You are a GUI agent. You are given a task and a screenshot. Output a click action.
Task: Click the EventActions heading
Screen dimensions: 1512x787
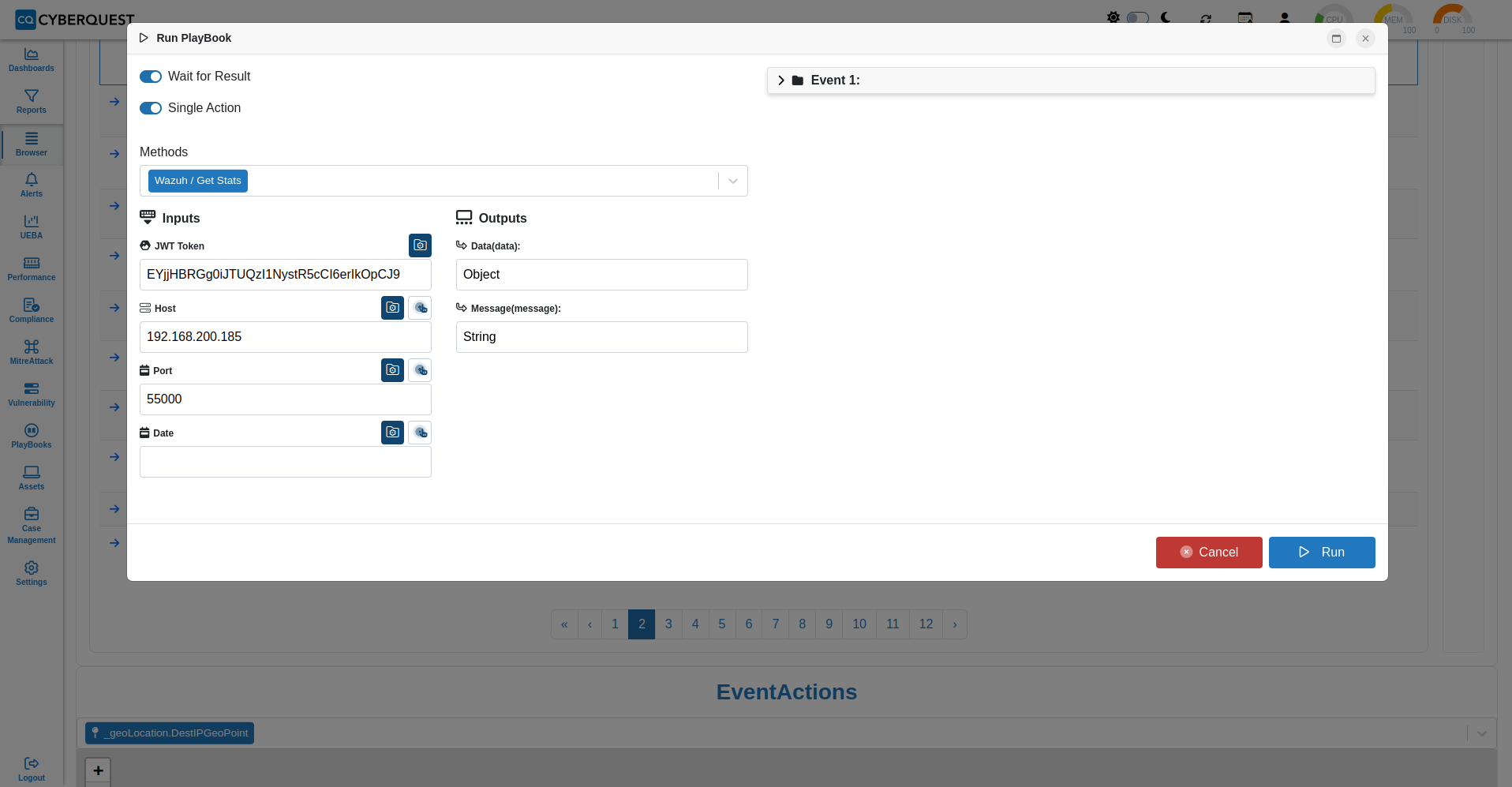(x=787, y=692)
